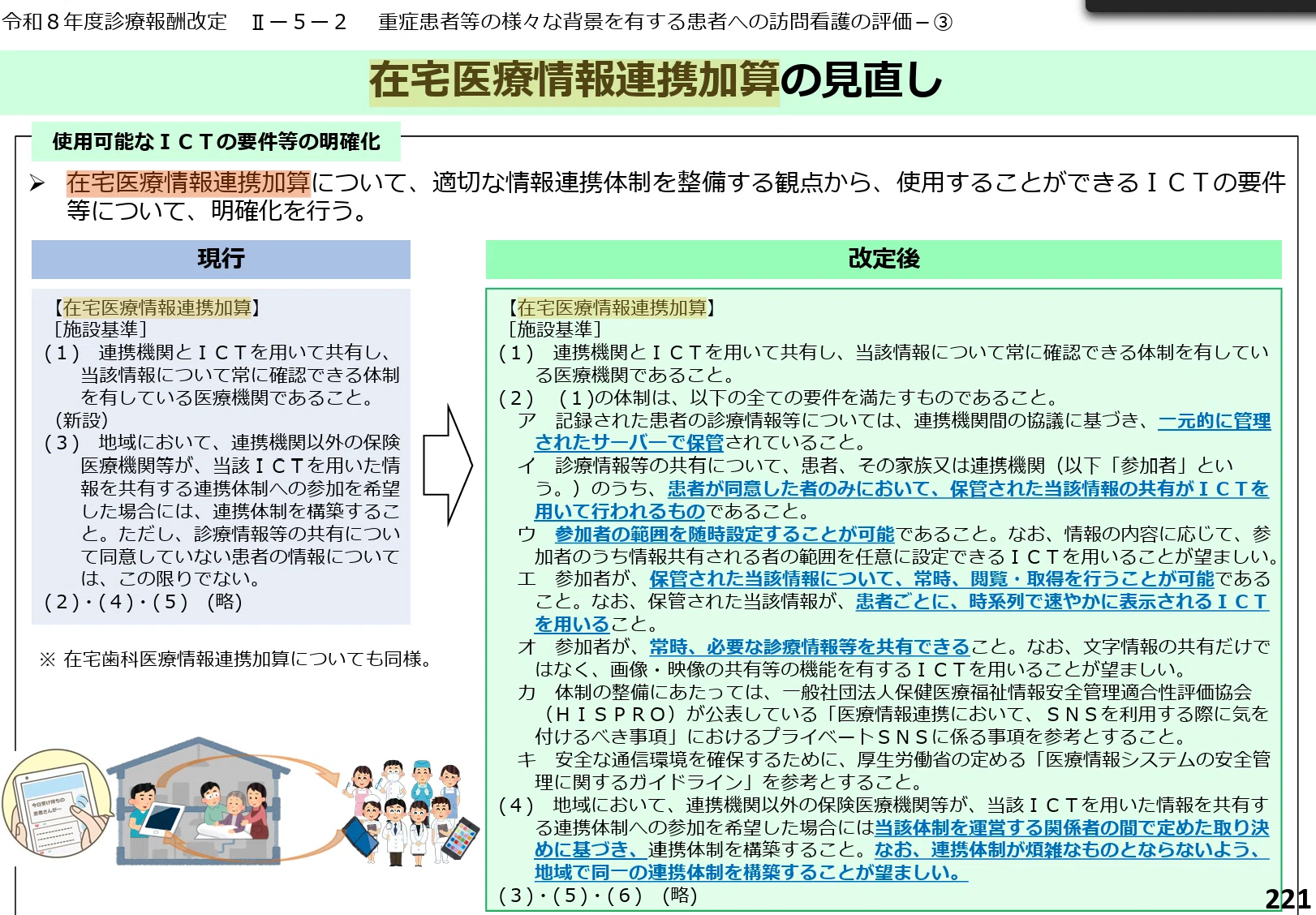Screen dimensions: 1316x915
Task: Click the line starting キ 安全な通信環境を確保
Action: [x=894, y=760]
